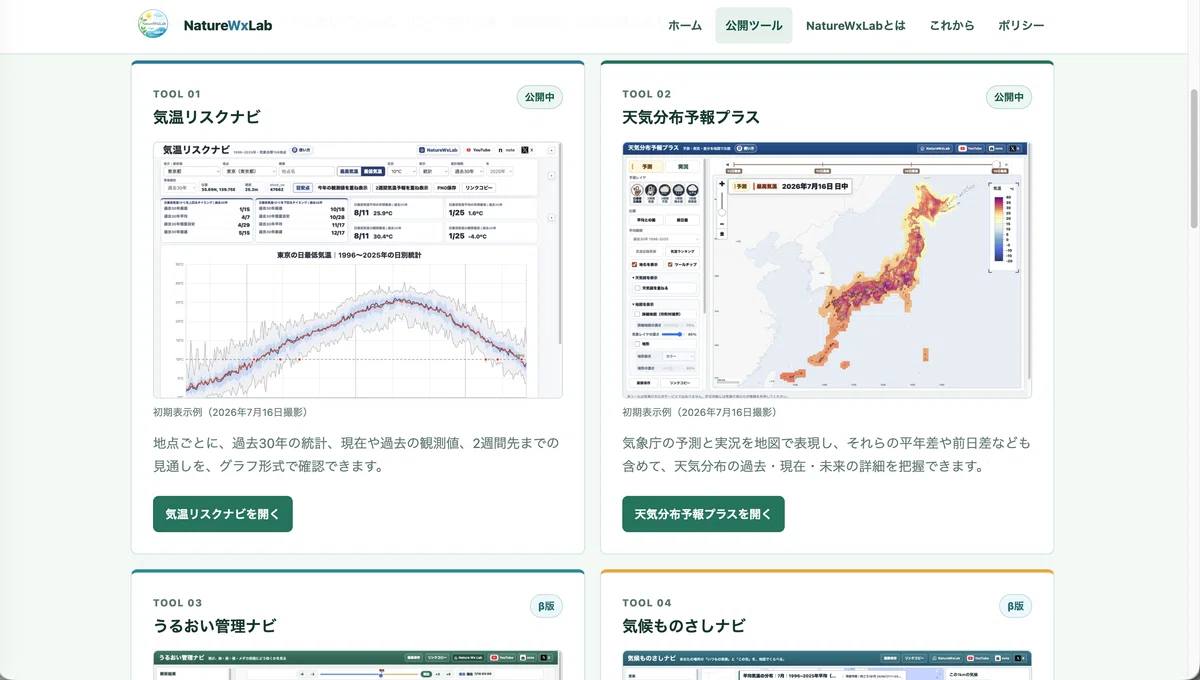Click the caption under 気温リスクナビ thumbnail

(230, 412)
